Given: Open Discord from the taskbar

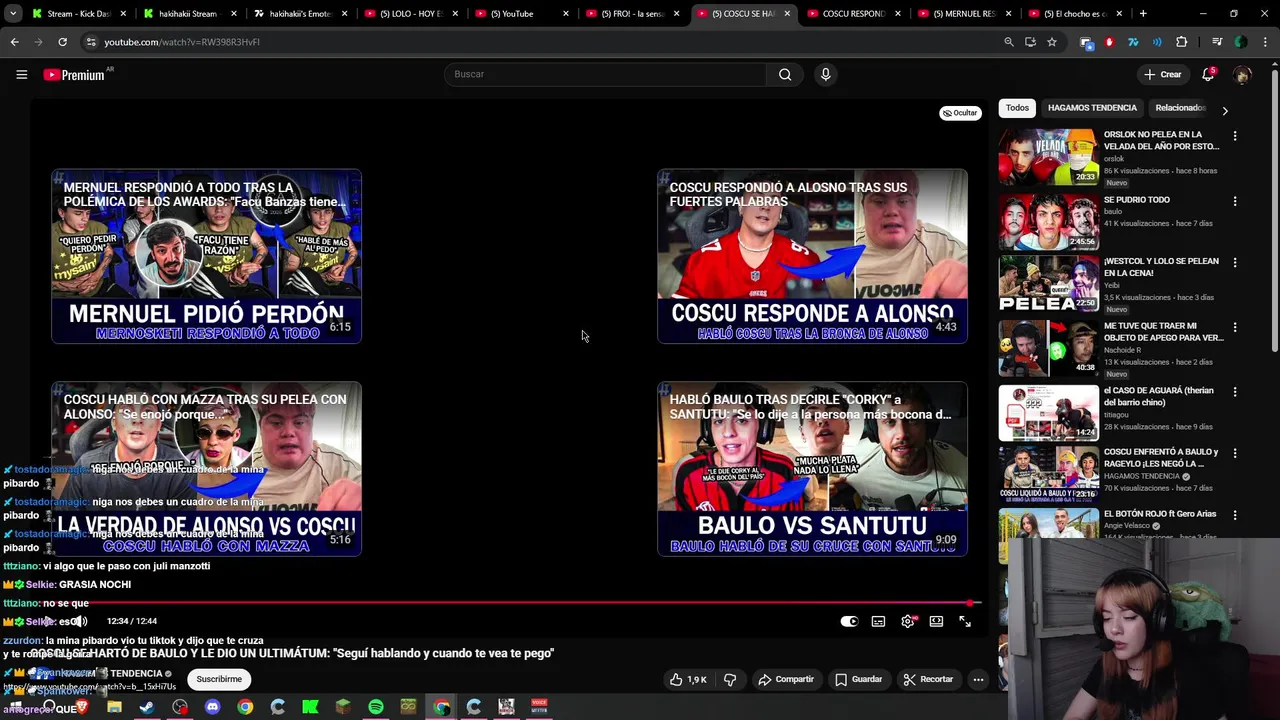Looking at the screenshot, I should click(x=212, y=707).
